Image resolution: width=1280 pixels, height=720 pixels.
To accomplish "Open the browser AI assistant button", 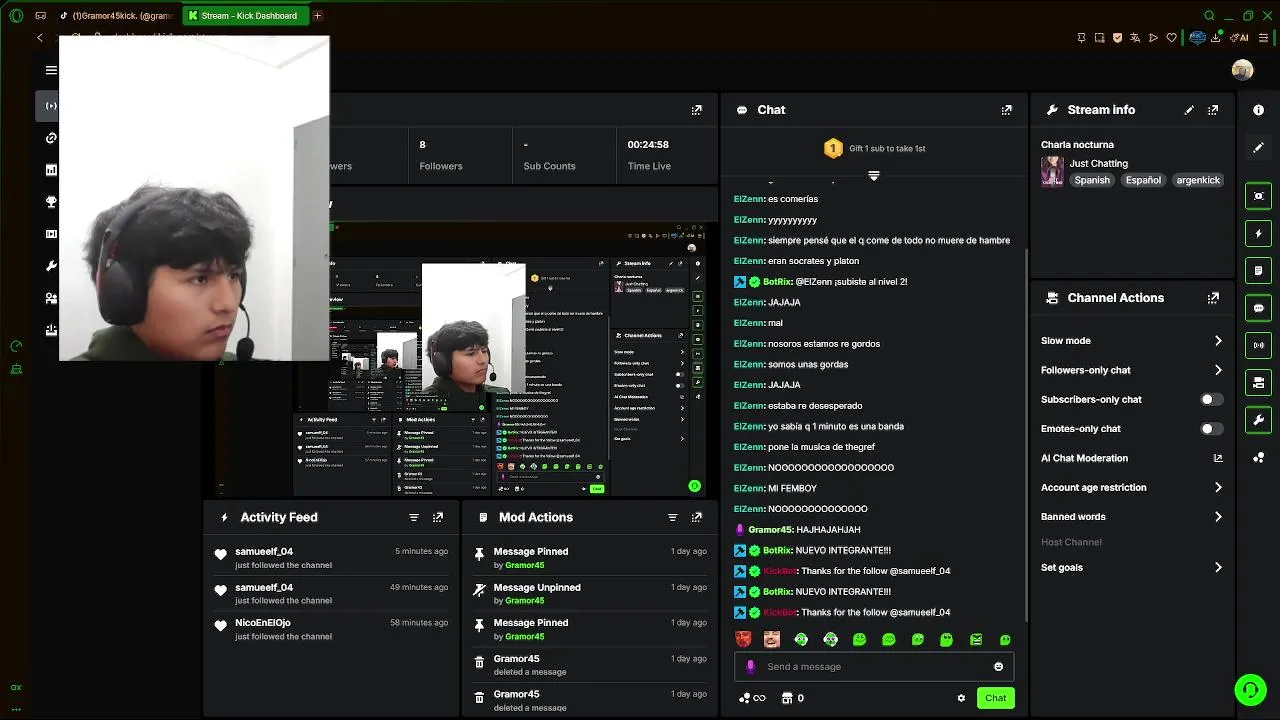I will (1240, 38).
